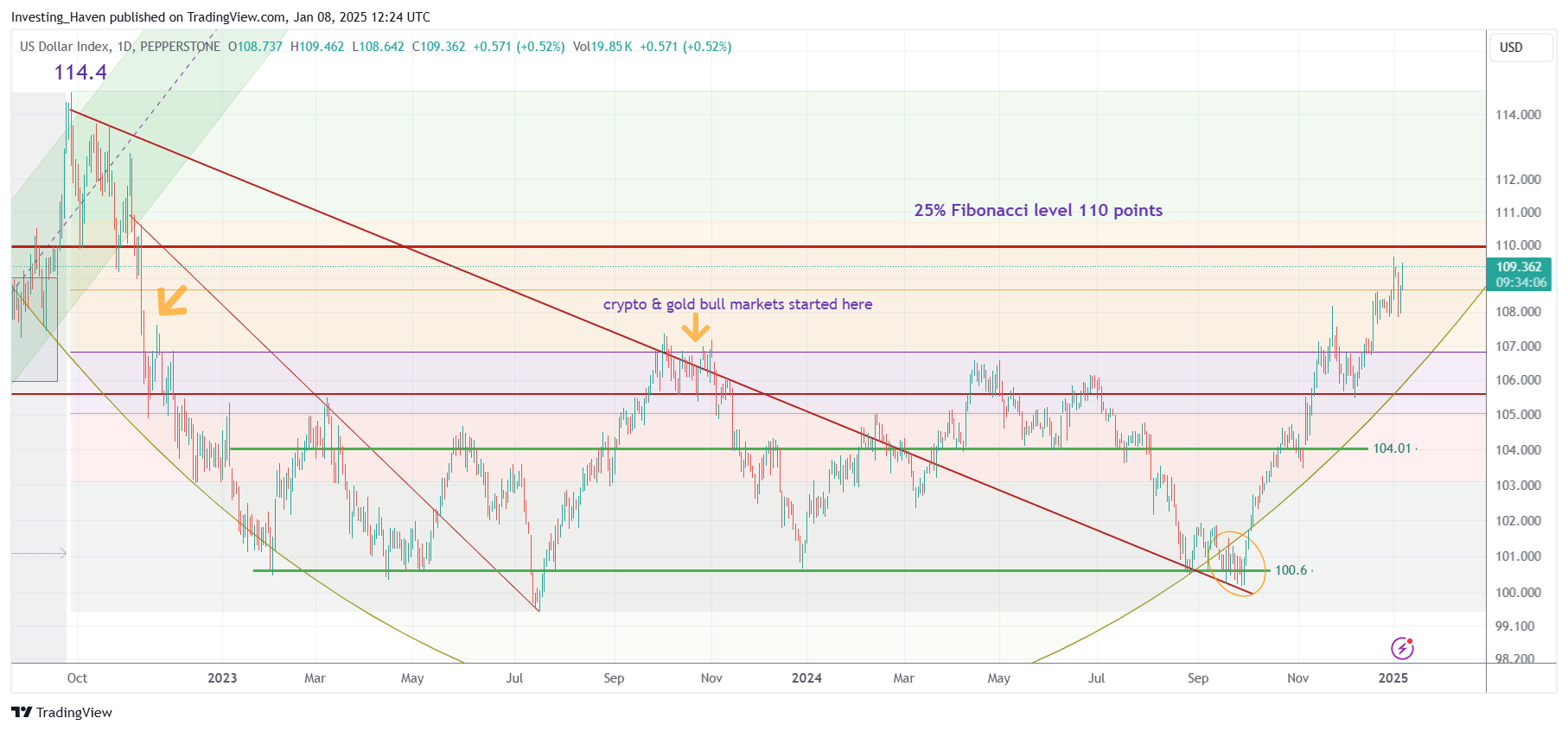
Task: Click the 'crypto & gold bull markets started here' note
Action: click(x=737, y=304)
